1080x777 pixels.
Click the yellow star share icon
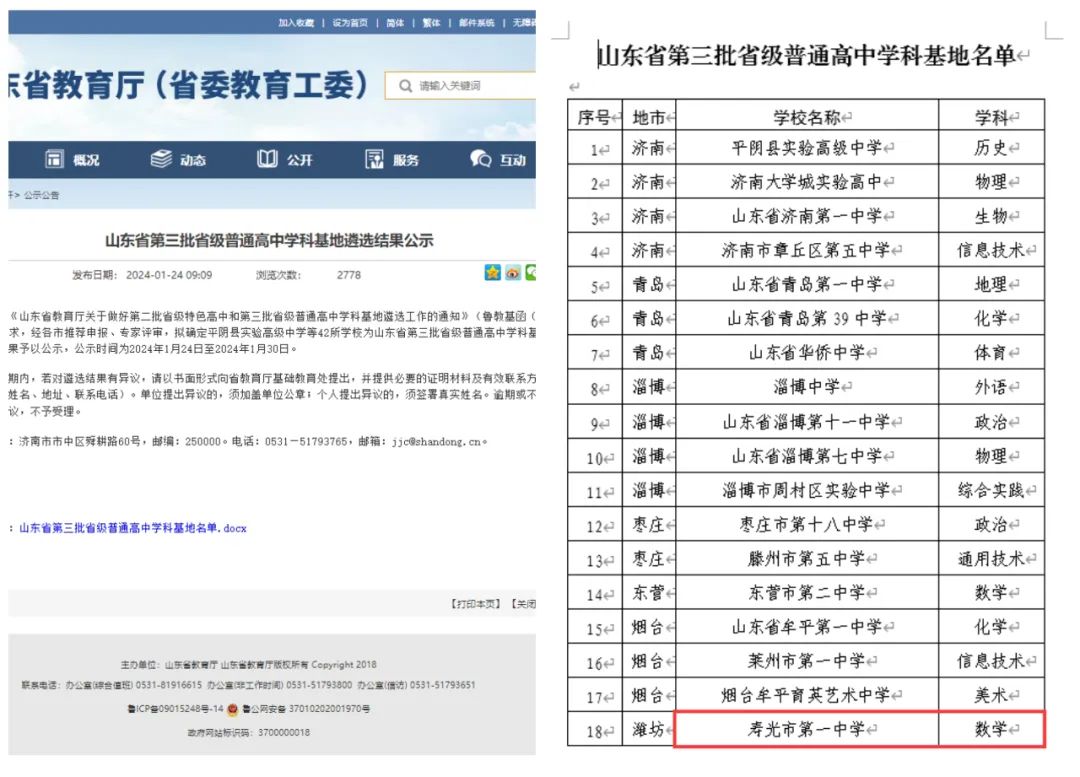(492, 273)
